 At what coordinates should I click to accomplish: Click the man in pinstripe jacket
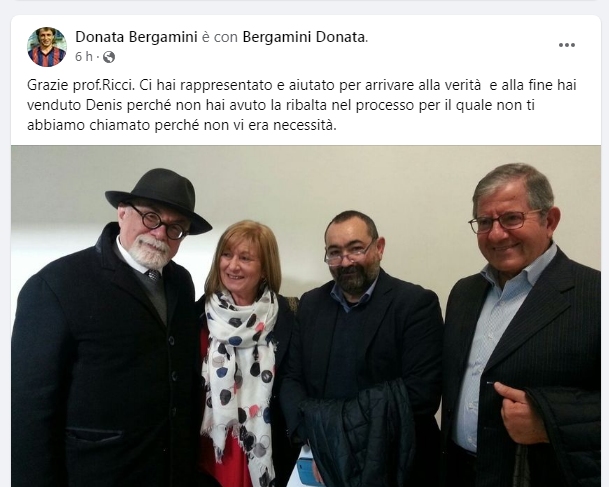pos(522,326)
